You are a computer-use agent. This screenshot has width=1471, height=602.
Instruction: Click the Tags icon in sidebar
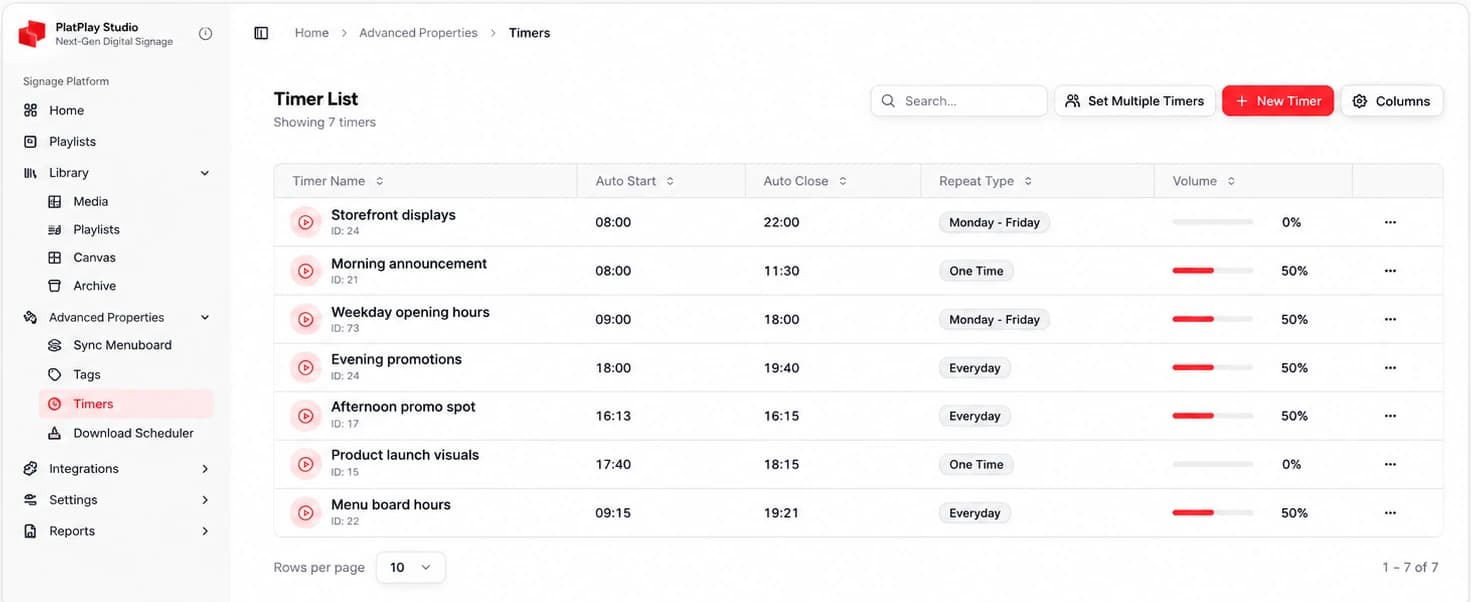55,374
